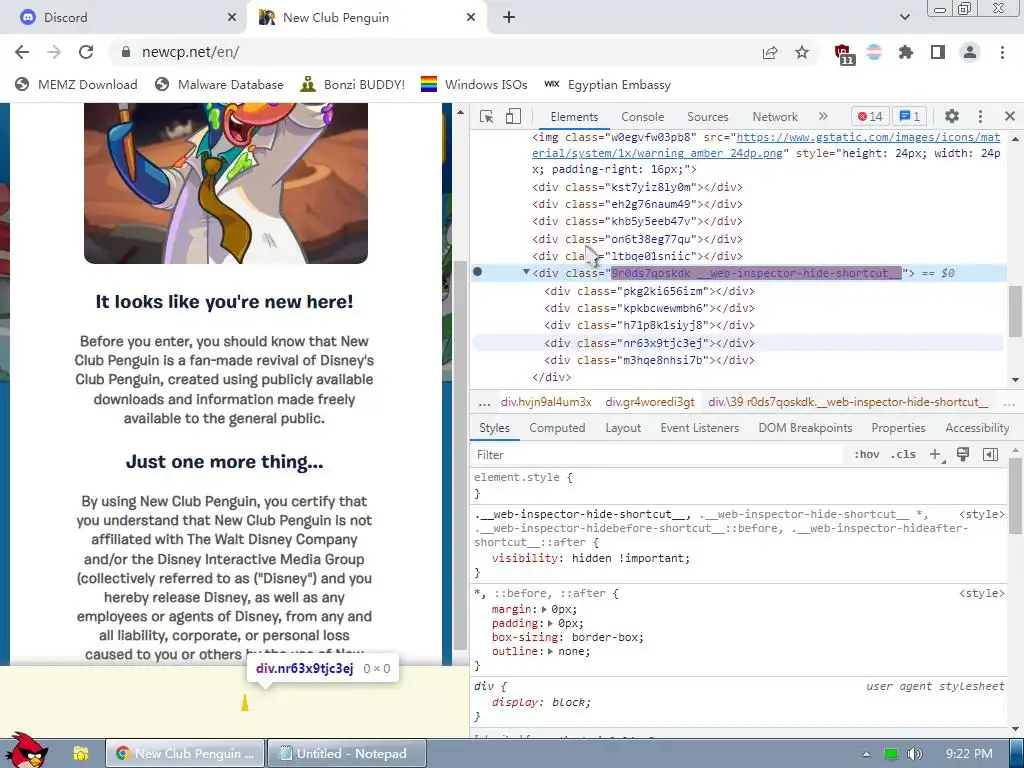The image size is (1024, 768).
Task: Open the Accessibility tab
Action: click(977, 428)
